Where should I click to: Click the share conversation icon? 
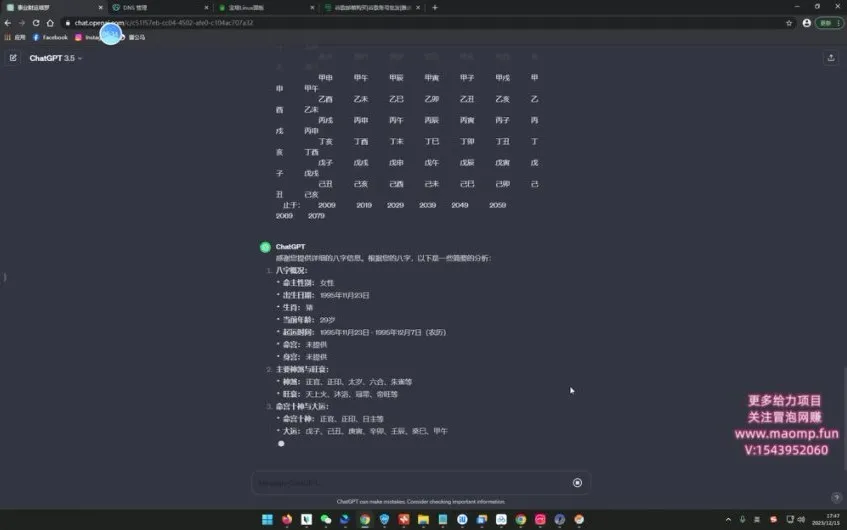click(x=831, y=58)
